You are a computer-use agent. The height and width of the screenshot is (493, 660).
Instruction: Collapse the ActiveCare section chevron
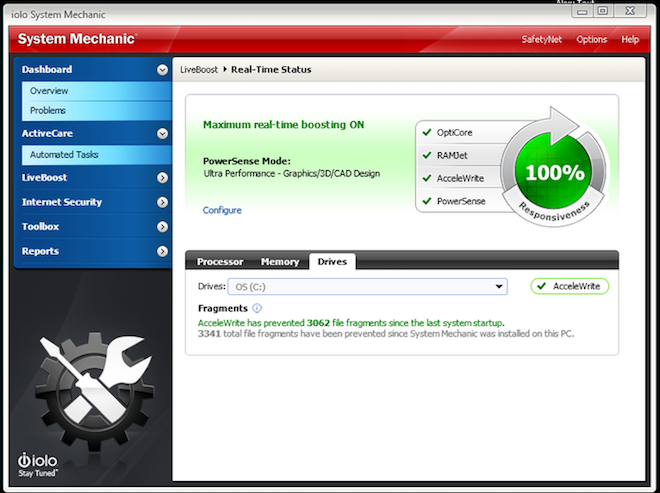162,134
